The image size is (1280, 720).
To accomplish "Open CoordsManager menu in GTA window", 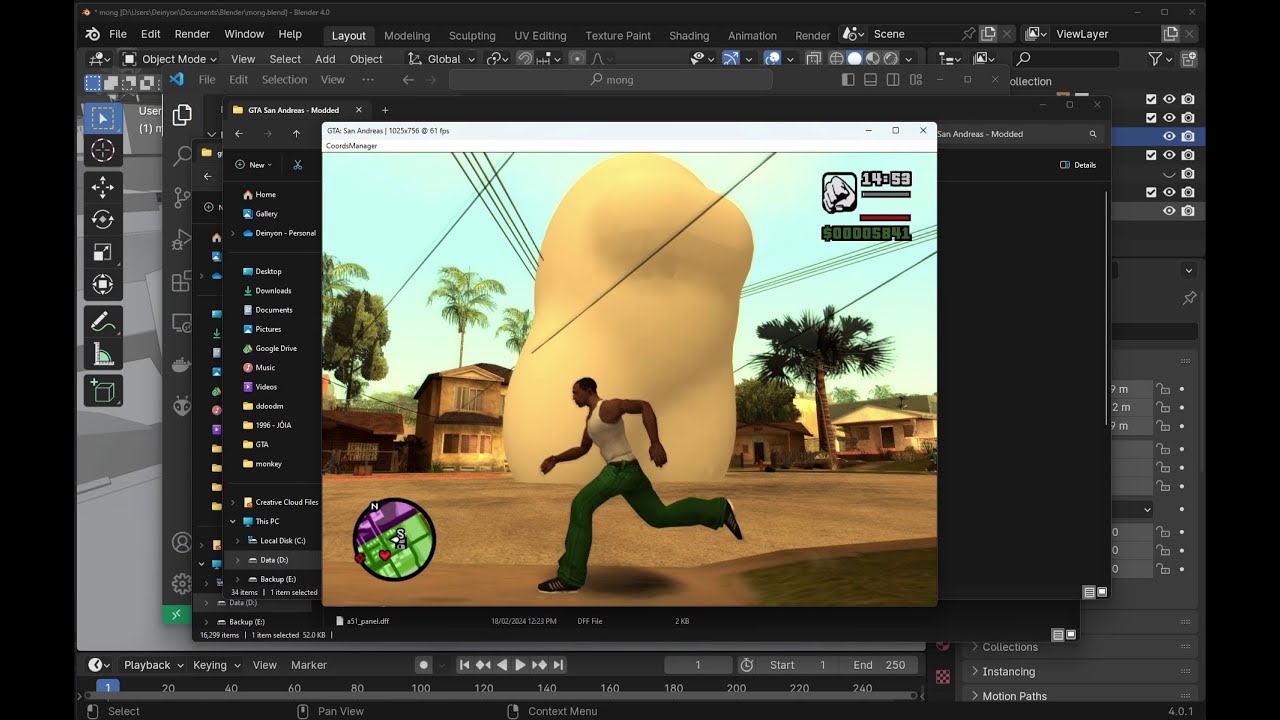I will click(351, 146).
